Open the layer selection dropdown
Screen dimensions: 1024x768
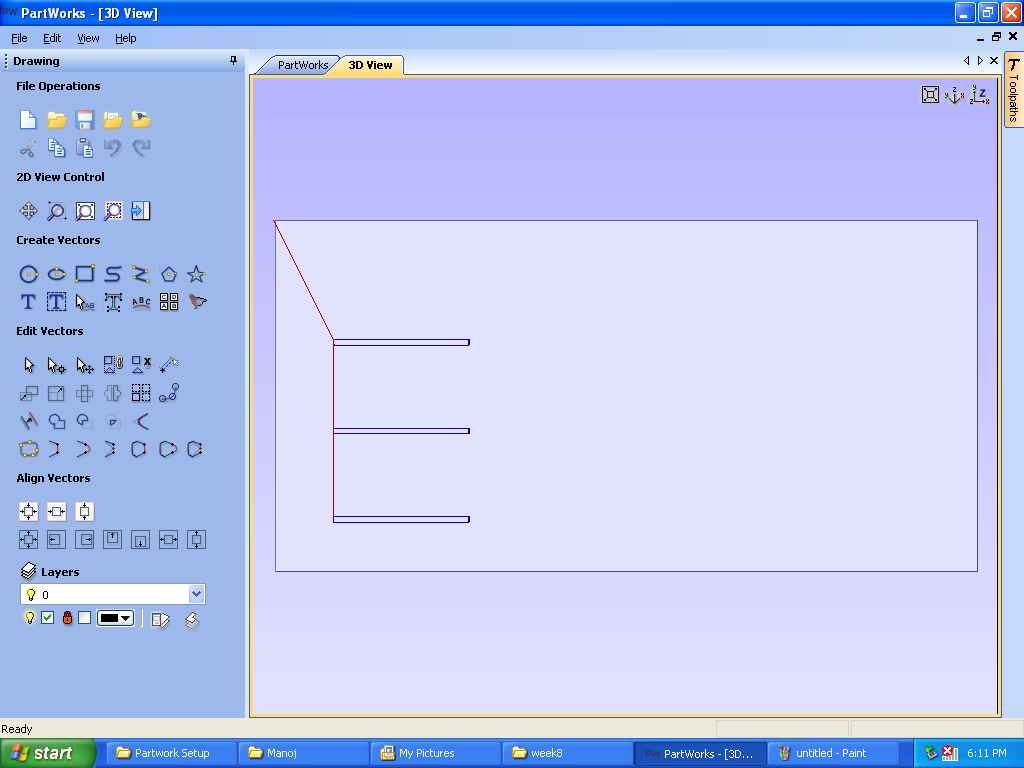[197, 594]
